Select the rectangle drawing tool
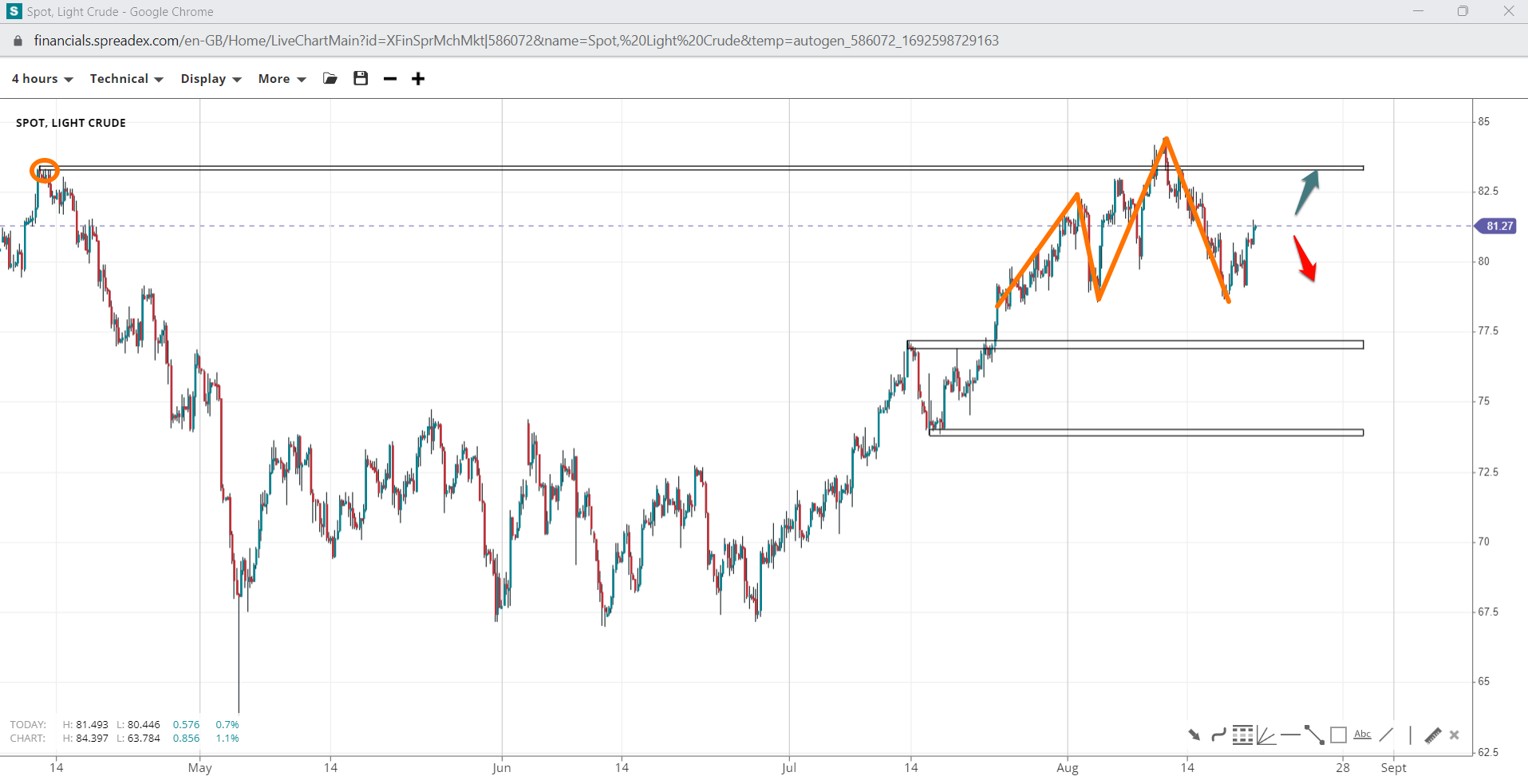Viewport: 1528px width, 784px height. pos(1338,735)
